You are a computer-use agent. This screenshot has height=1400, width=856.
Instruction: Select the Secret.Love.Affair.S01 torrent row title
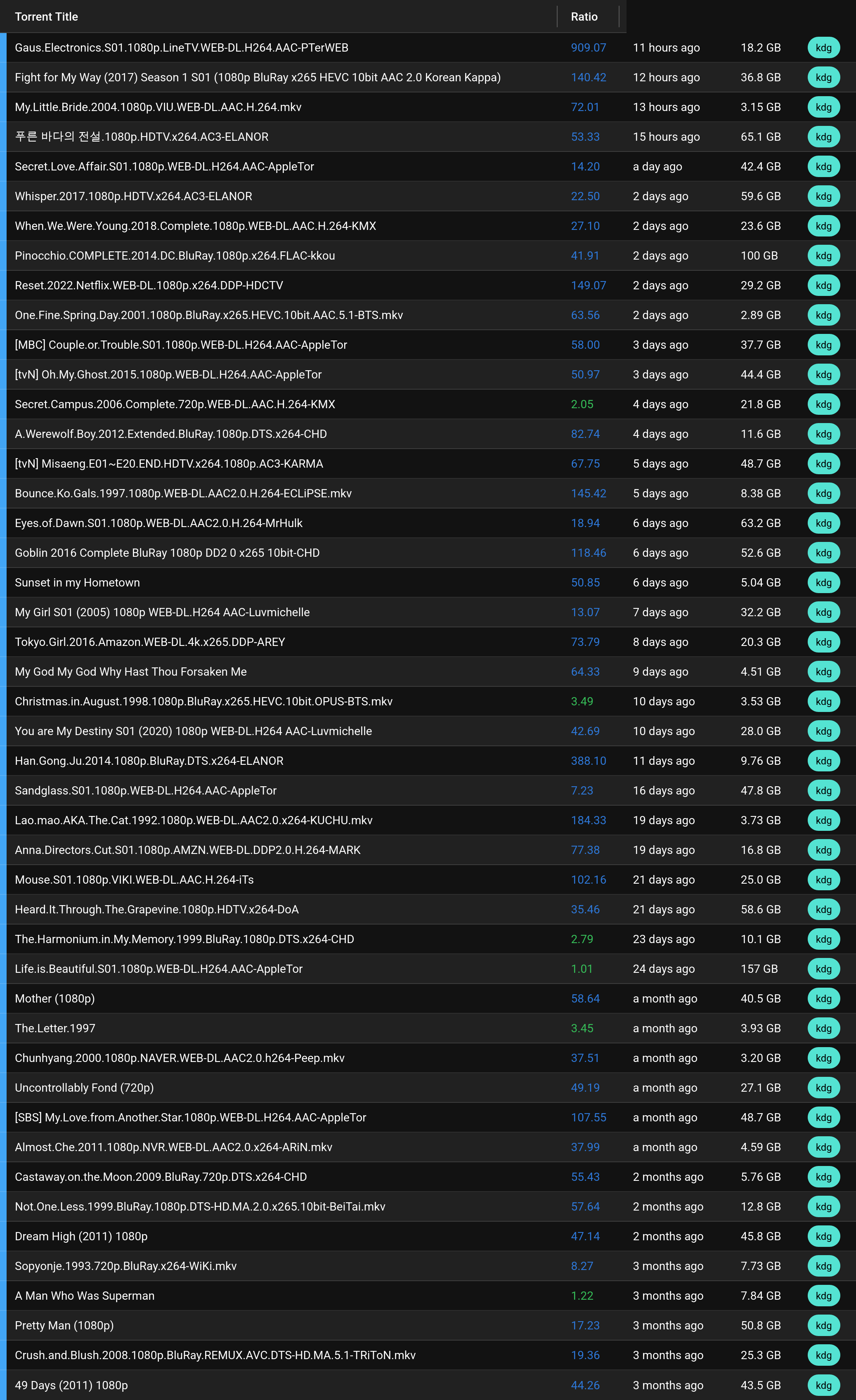[164, 166]
